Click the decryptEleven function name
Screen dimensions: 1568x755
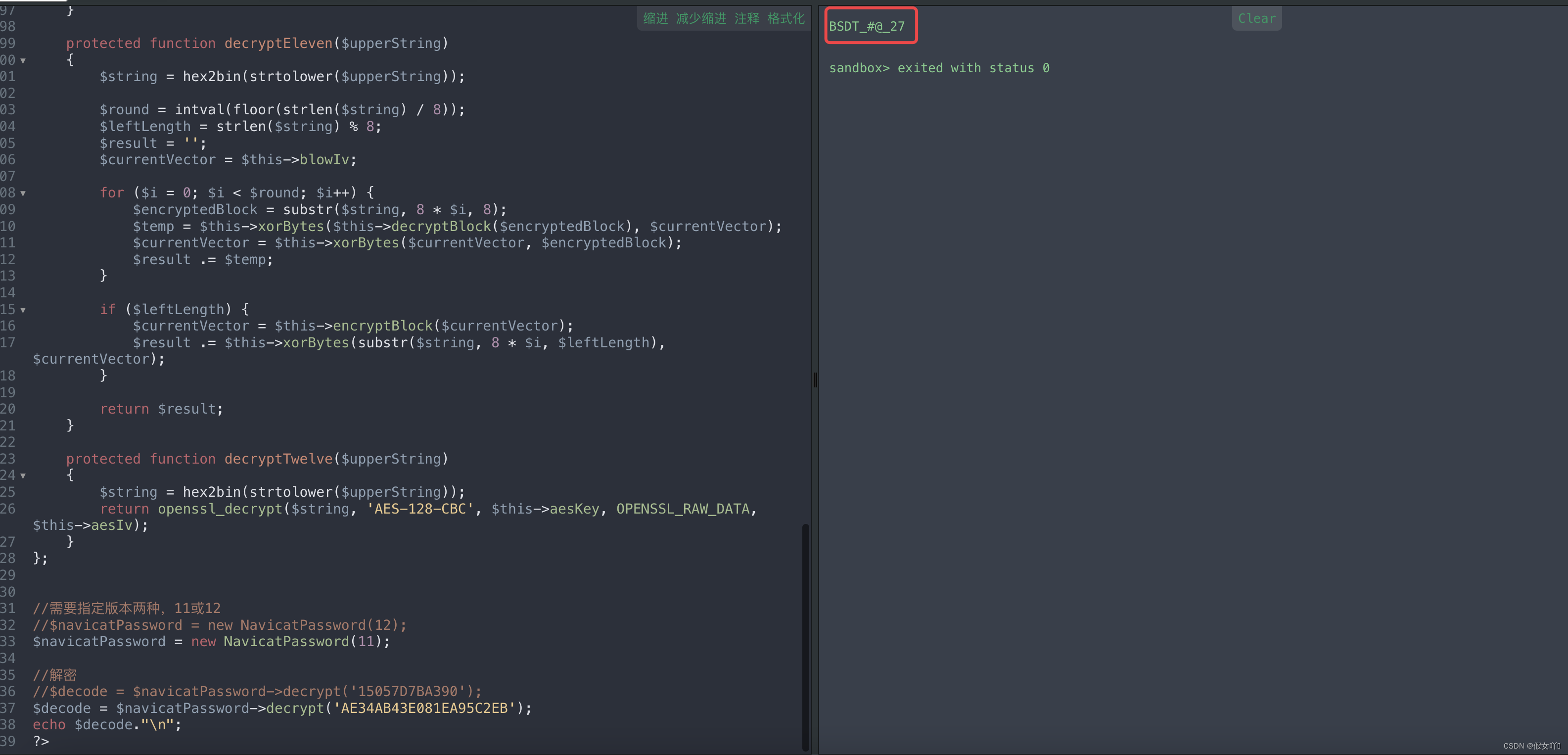(x=278, y=43)
